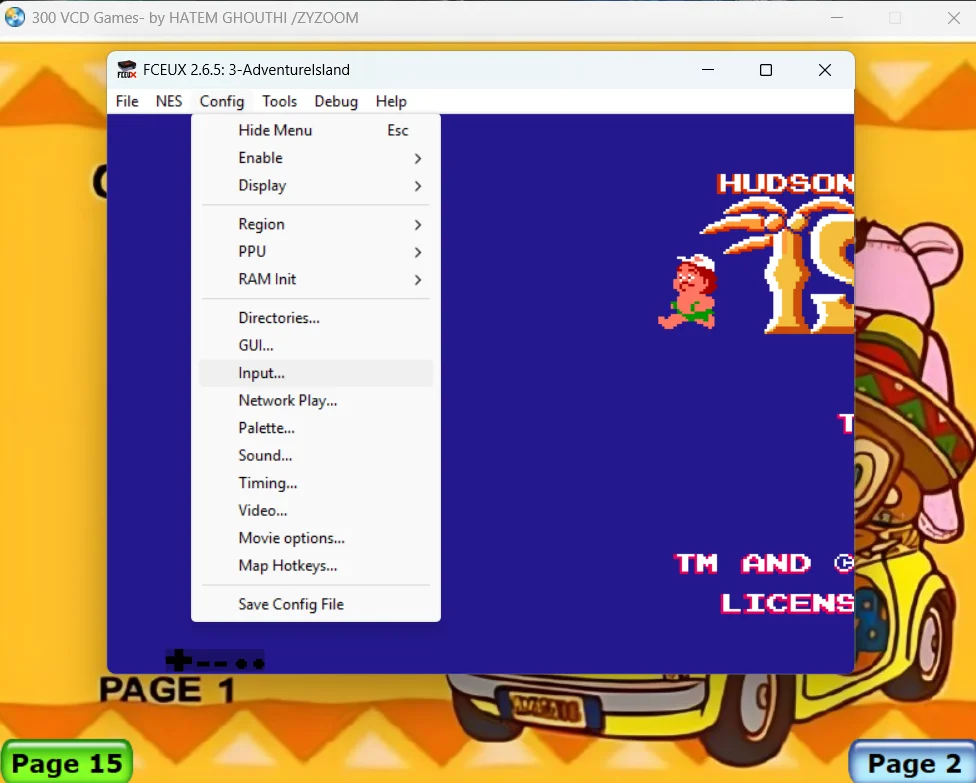Open GUI... settings
This screenshot has height=783, width=976.
click(316, 345)
